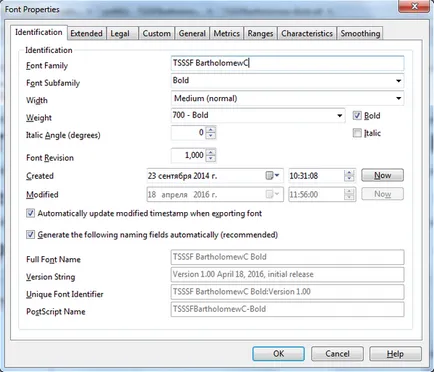434x372 pixels.
Task: Click the Italic Angle value field
Action: [189, 133]
